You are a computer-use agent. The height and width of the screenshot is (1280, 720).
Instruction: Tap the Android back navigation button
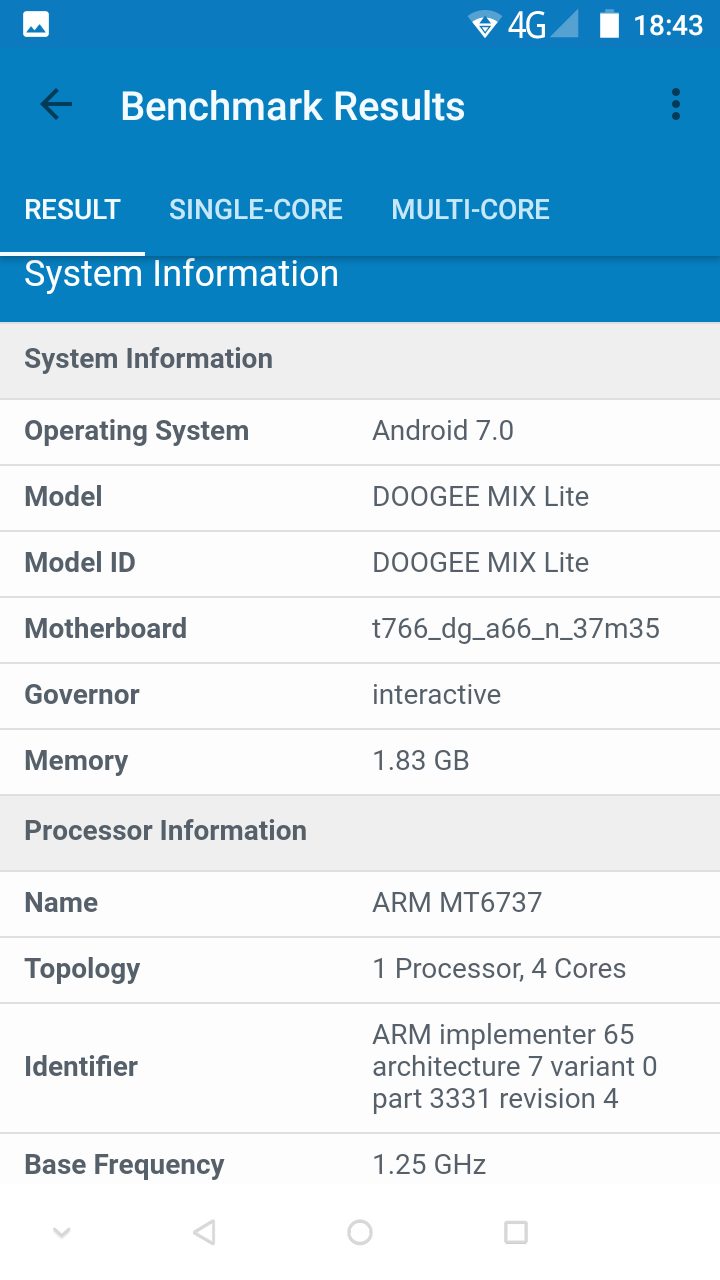(x=204, y=1232)
